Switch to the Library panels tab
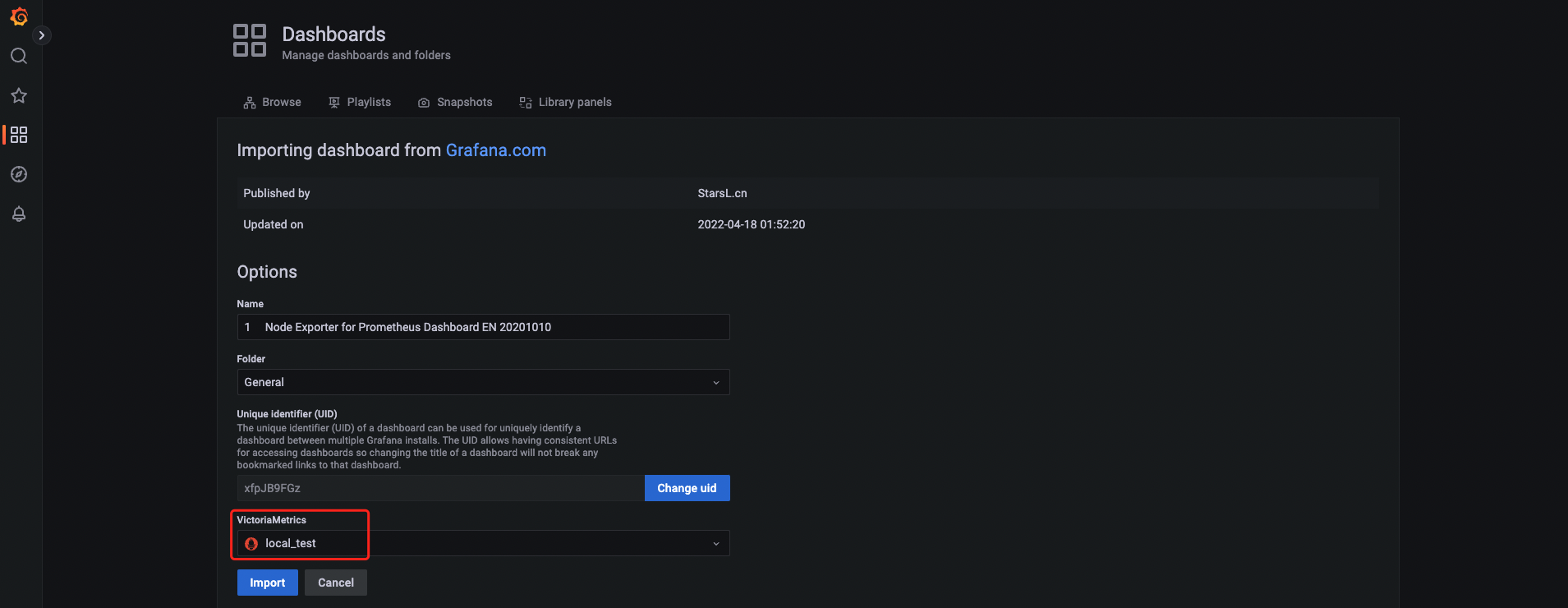The width and height of the screenshot is (1568, 608). [565, 103]
